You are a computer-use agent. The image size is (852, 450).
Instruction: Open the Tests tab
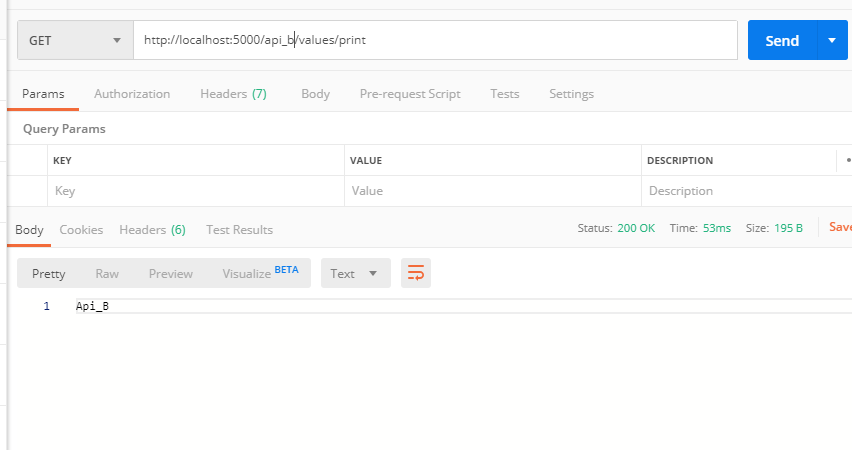pyautogui.click(x=505, y=94)
